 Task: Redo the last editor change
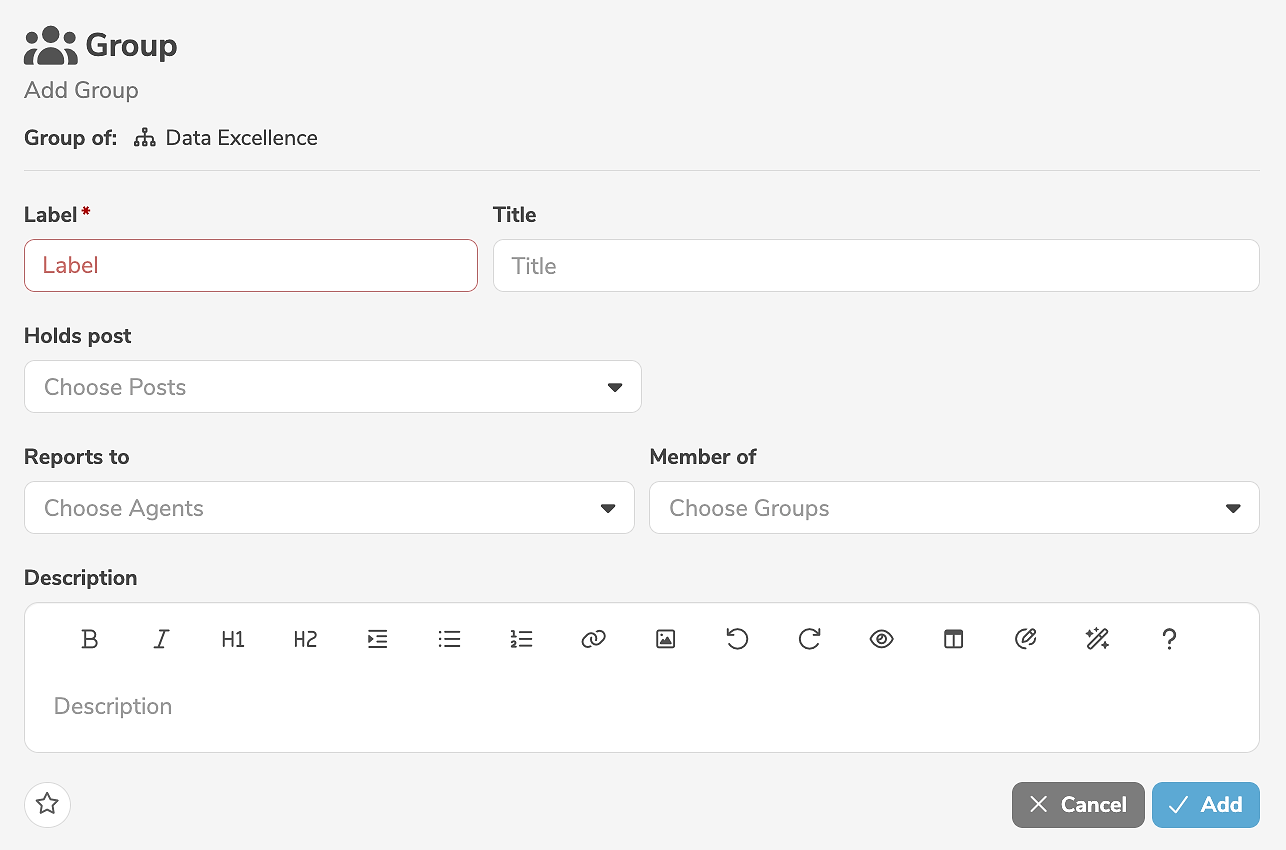pos(809,639)
